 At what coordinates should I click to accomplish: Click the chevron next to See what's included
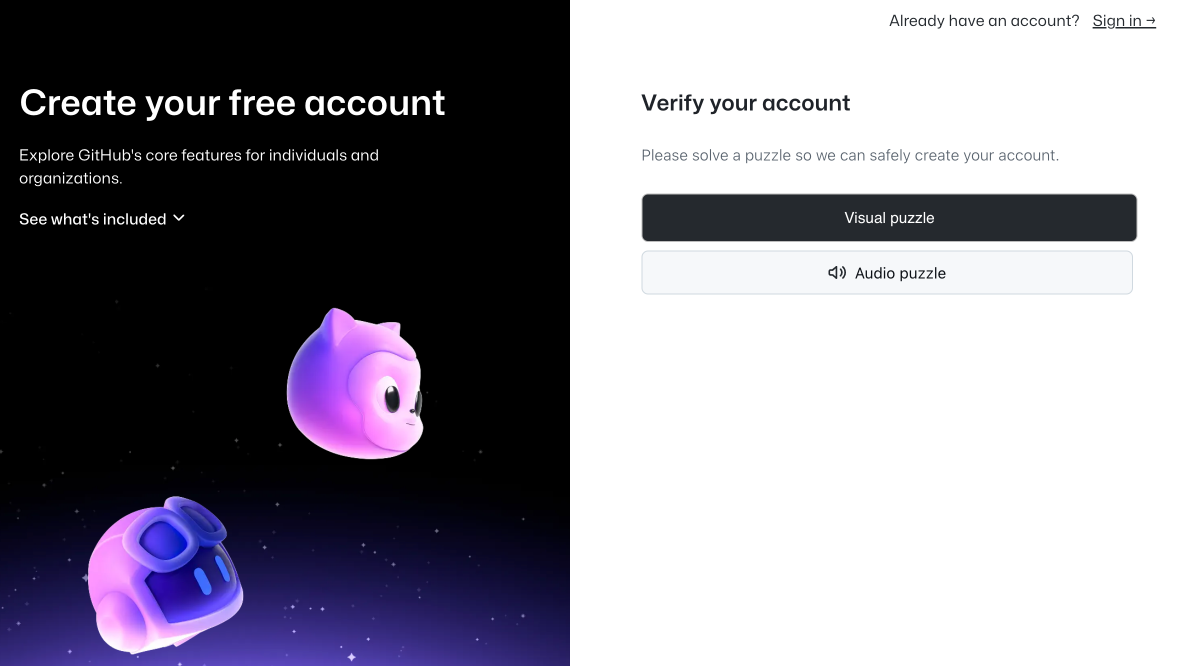[x=179, y=218]
